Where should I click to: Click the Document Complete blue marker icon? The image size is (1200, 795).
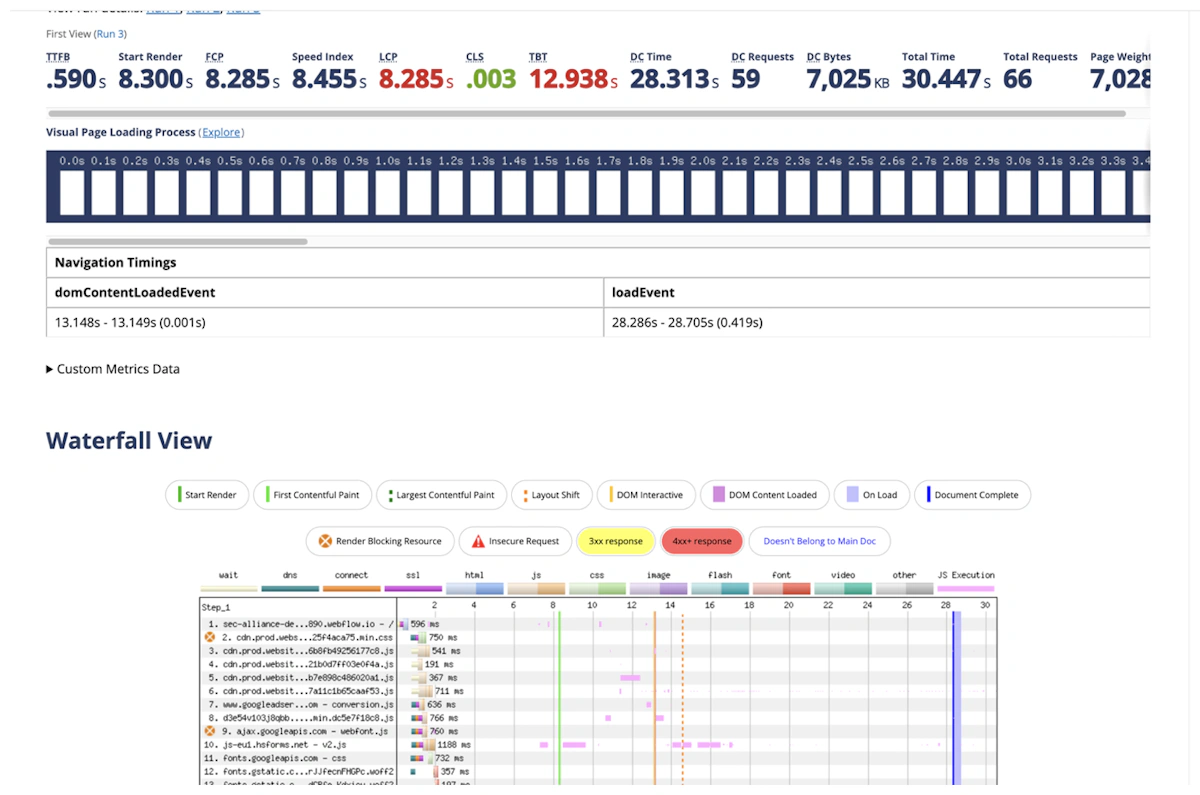928,494
